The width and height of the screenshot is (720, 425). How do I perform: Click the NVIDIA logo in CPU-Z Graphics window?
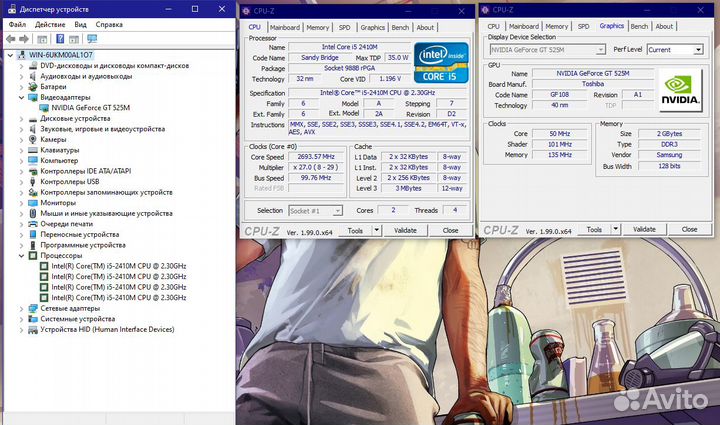click(680, 90)
